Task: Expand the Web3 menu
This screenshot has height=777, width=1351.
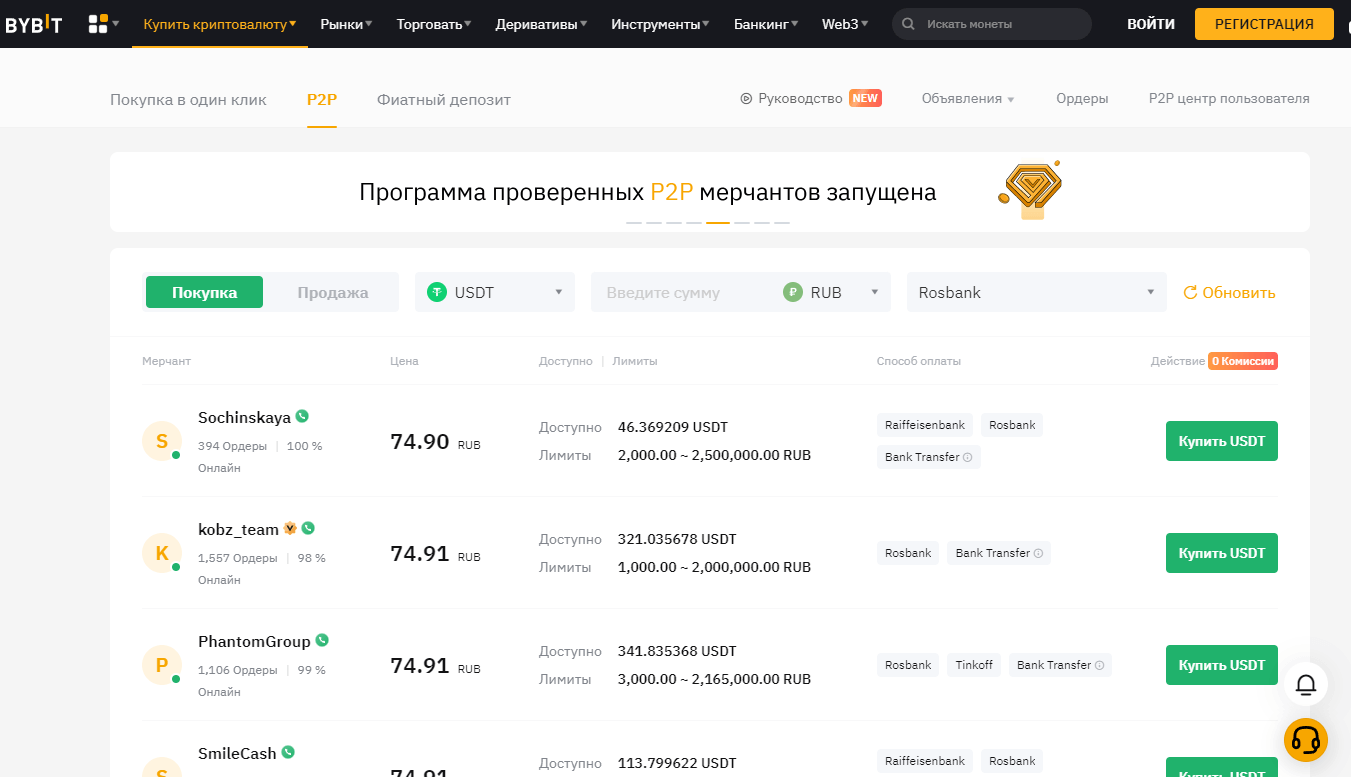Action: (x=845, y=23)
